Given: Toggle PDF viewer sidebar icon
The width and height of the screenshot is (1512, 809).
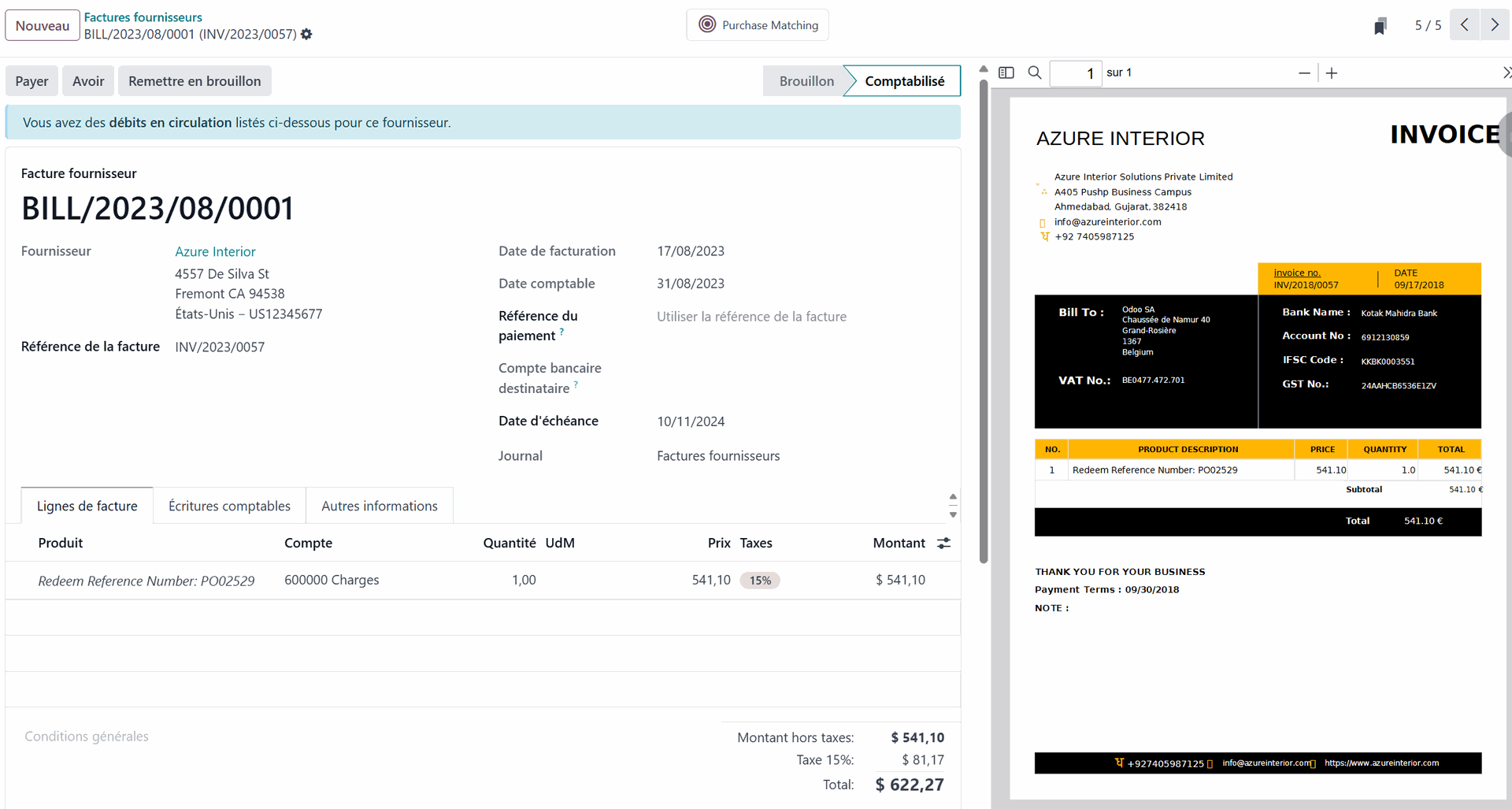Looking at the screenshot, I should click(1006, 72).
